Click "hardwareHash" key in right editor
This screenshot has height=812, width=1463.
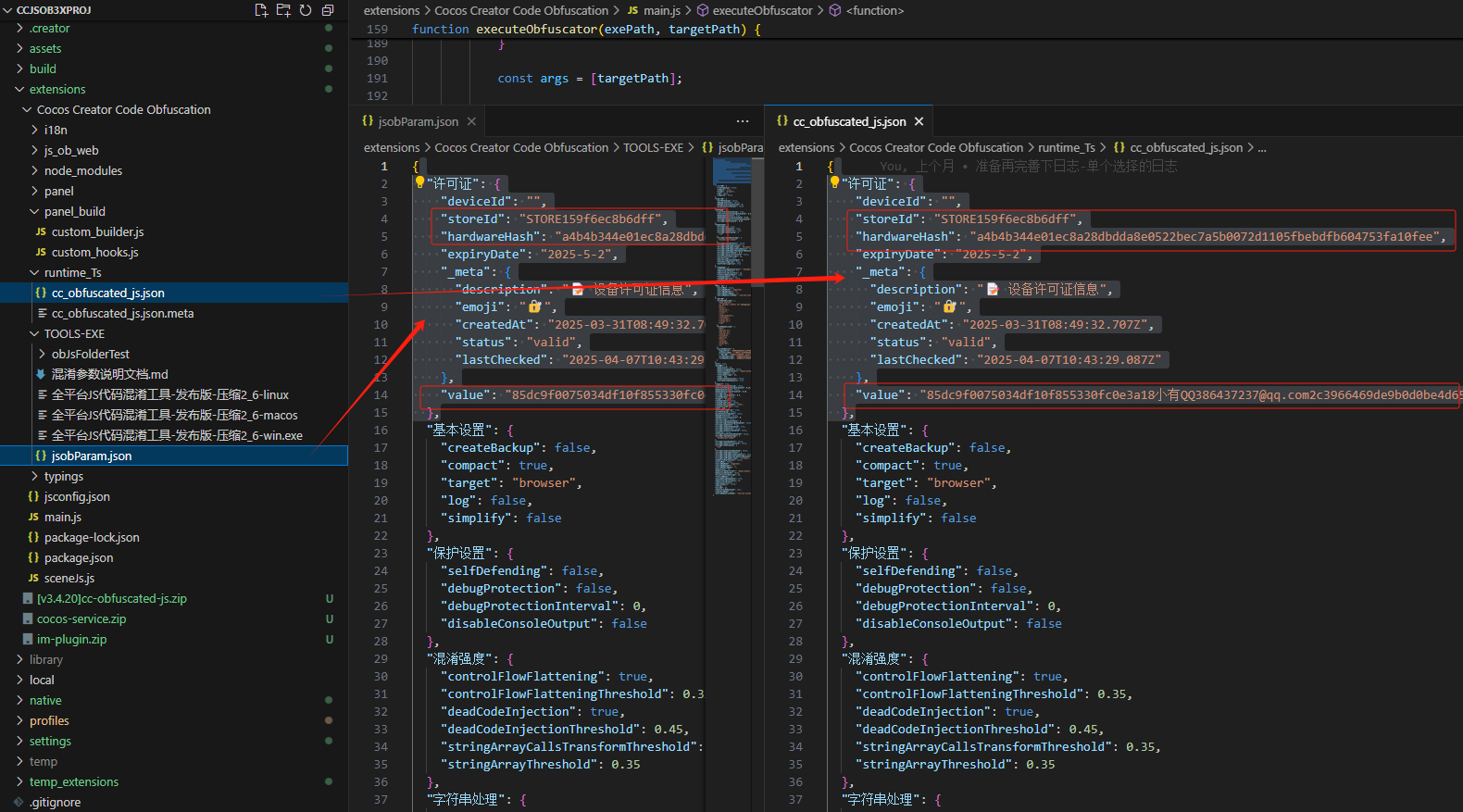[907, 236]
